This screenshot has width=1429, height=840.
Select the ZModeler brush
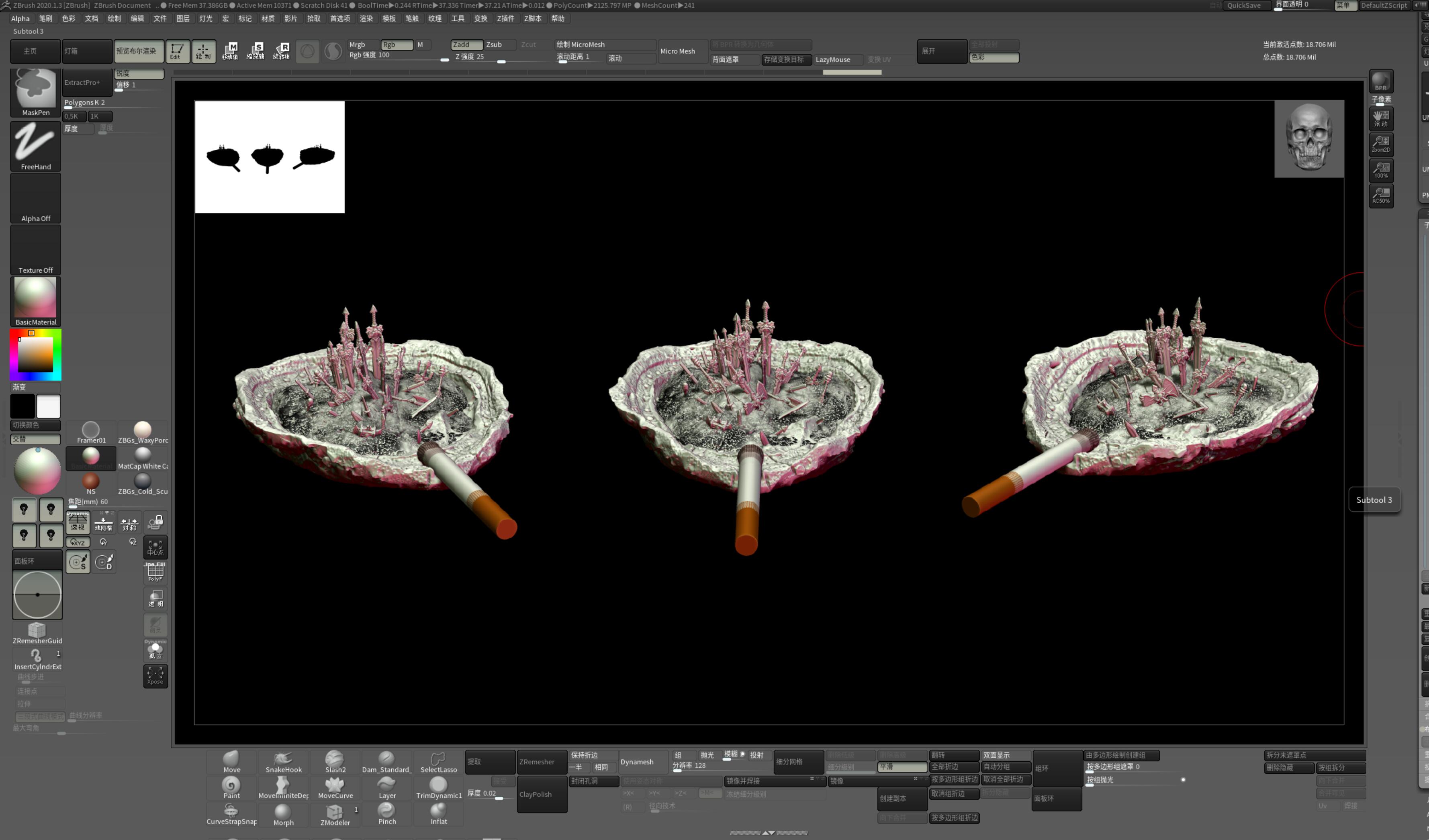pyautogui.click(x=335, y=814)
